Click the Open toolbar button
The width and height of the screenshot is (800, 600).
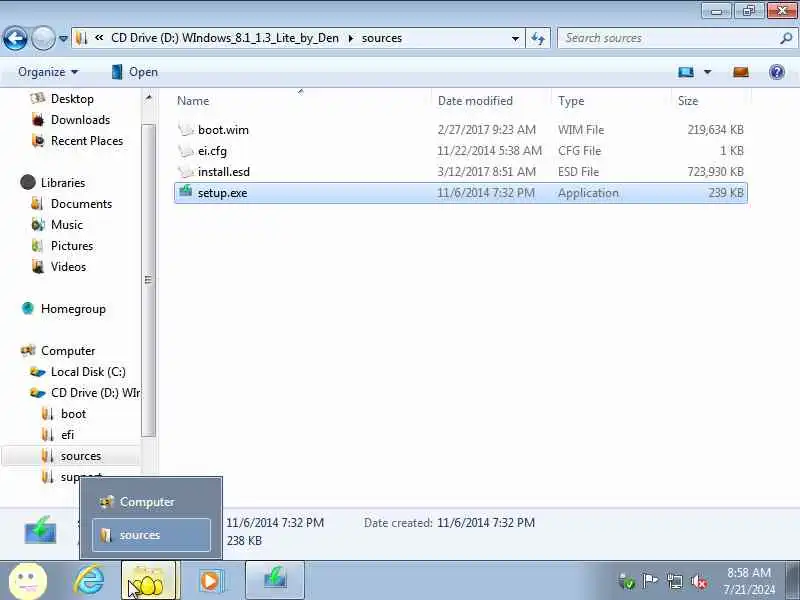tap(135, 72)
